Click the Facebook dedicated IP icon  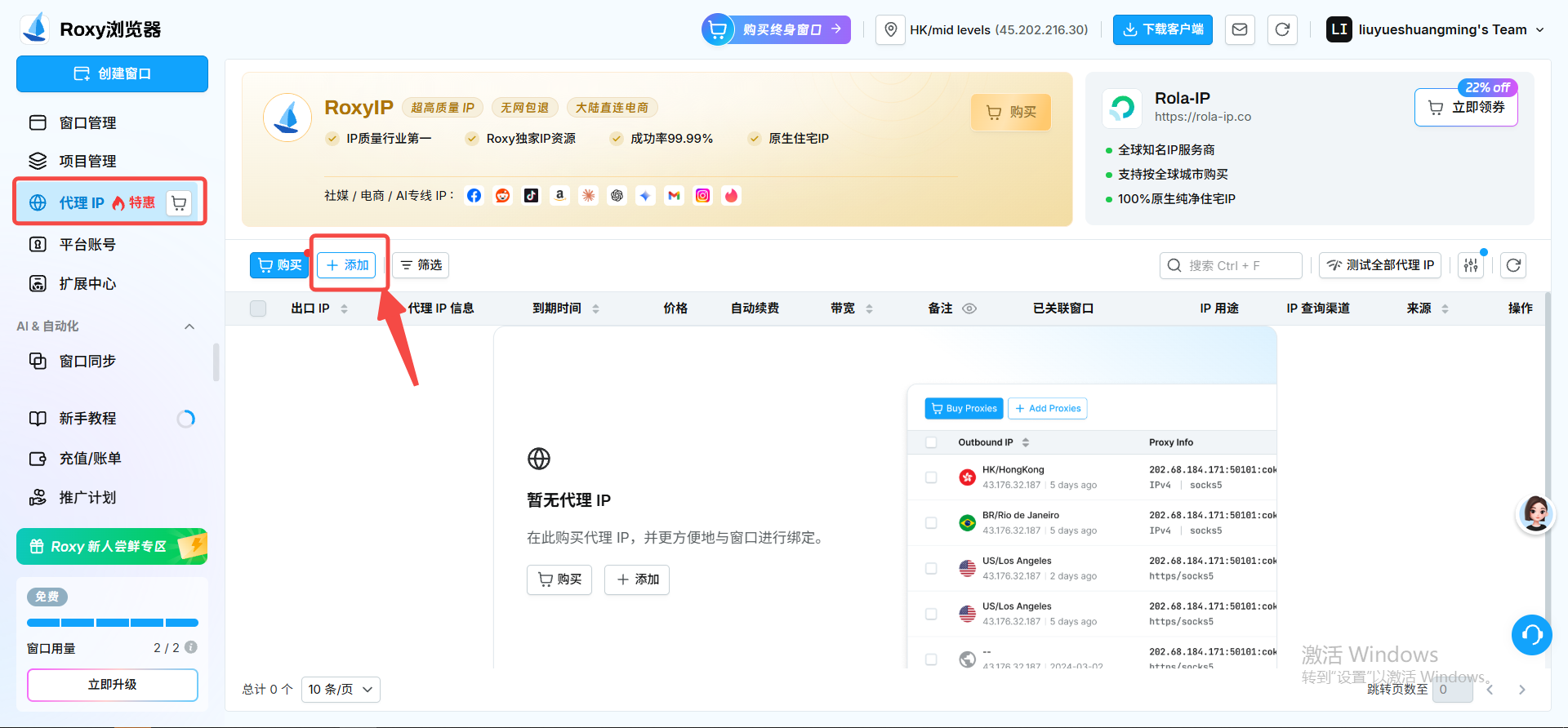tap(474, 196)
